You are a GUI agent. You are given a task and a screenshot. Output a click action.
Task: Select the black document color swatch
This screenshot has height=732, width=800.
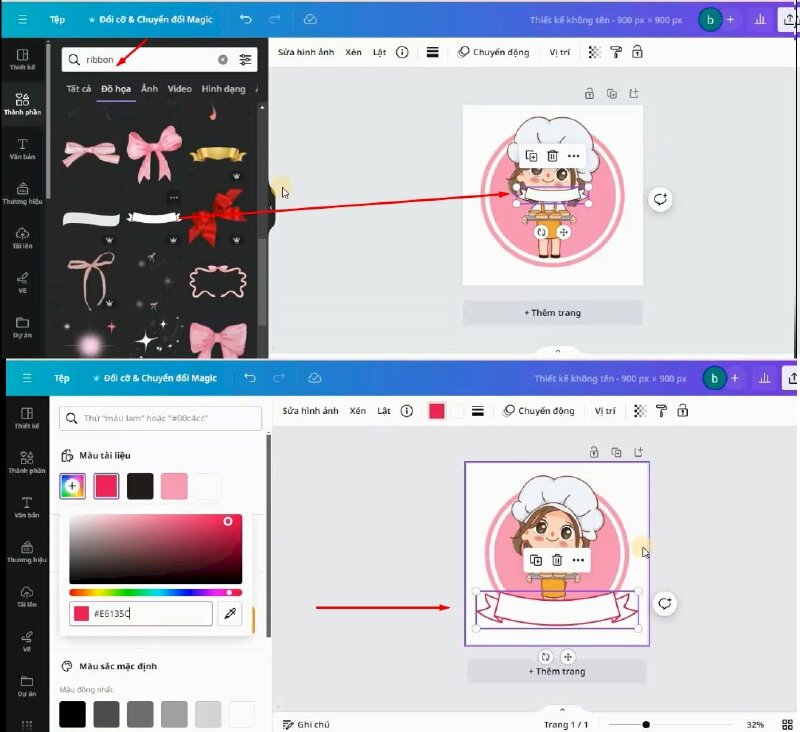pos(140,487)
